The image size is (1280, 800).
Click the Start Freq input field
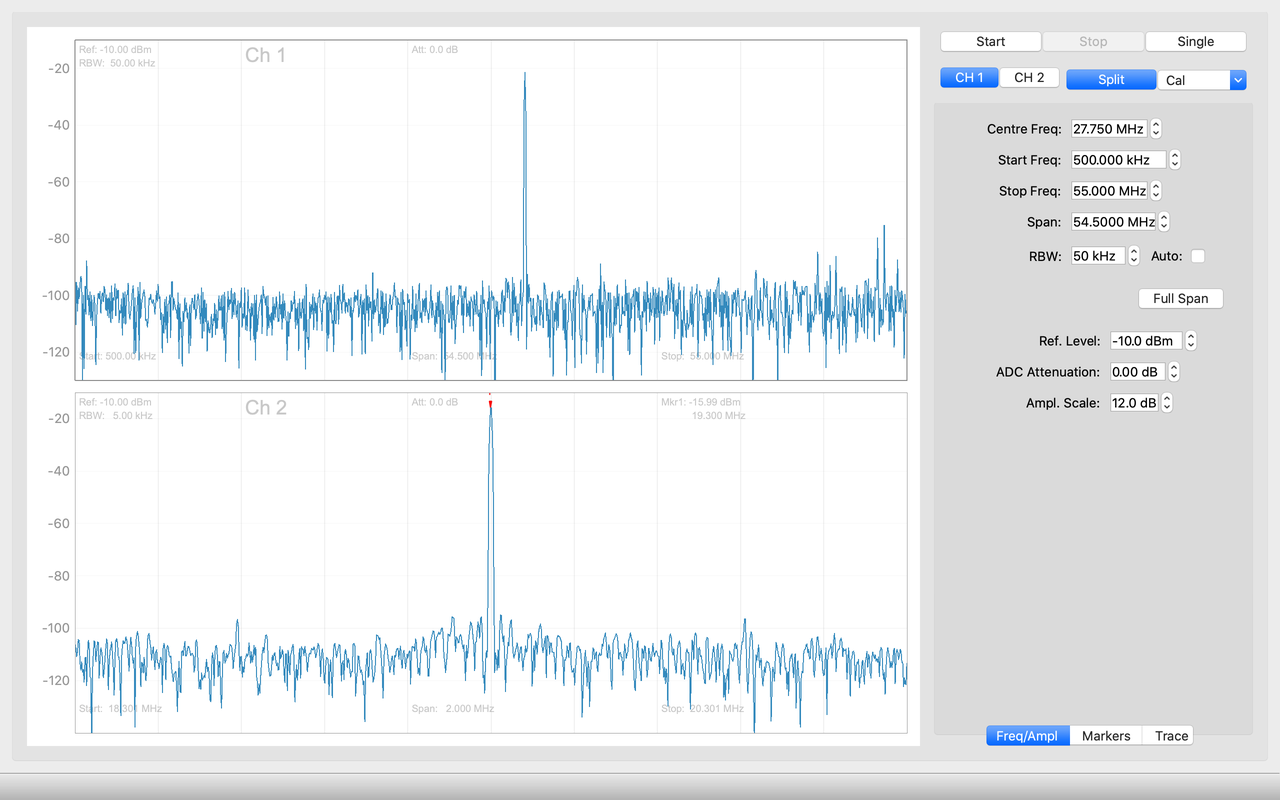pyautogui.click(x=1118, y=160)
